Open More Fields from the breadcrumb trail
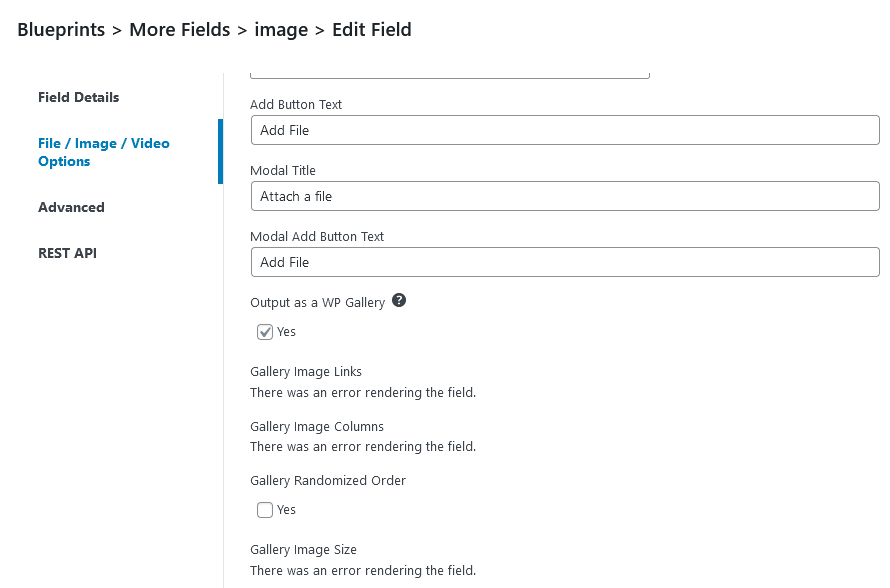This screenshot has height=588, width=890. click(x=179, y=30)
